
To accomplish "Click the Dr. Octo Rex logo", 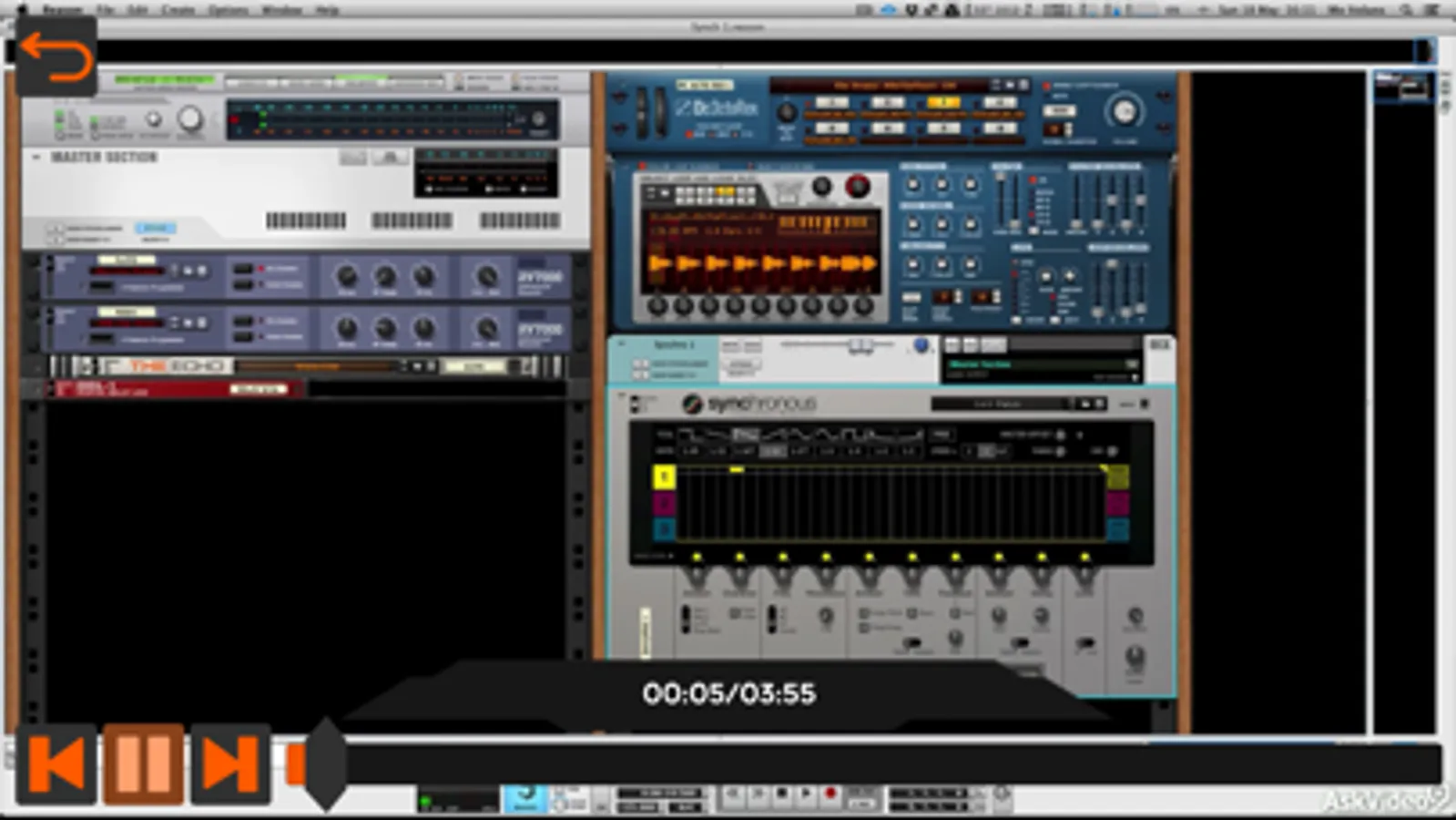I will click(x=716, y=108).
